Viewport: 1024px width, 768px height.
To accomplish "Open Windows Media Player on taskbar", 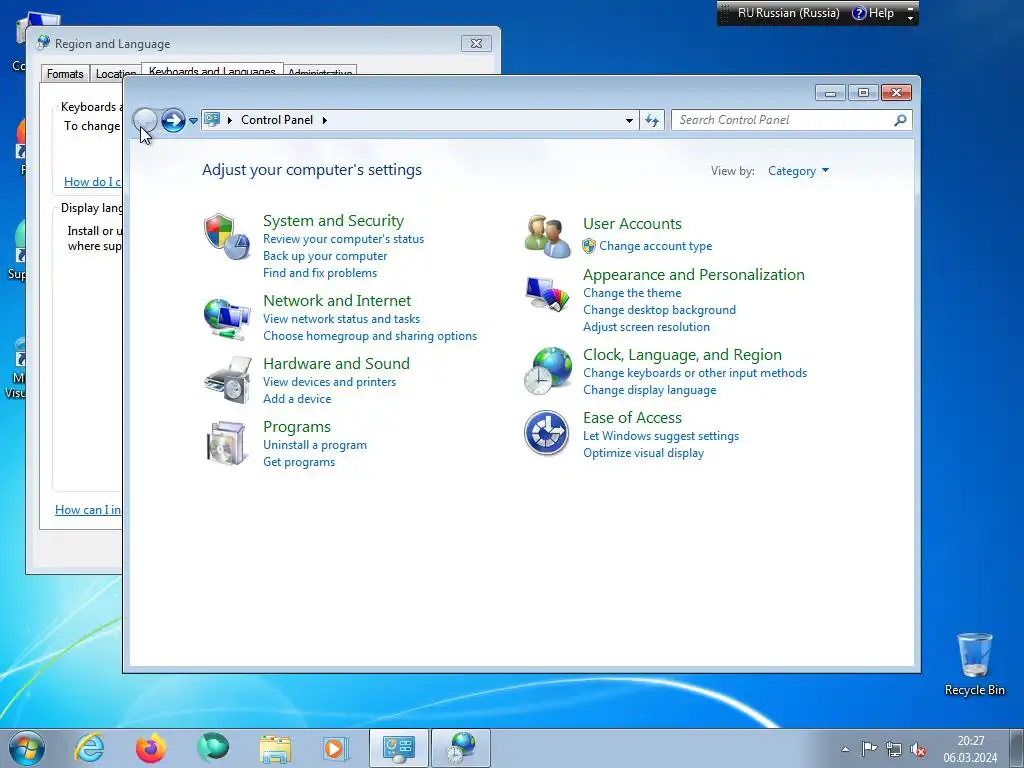I will point(336,748).
